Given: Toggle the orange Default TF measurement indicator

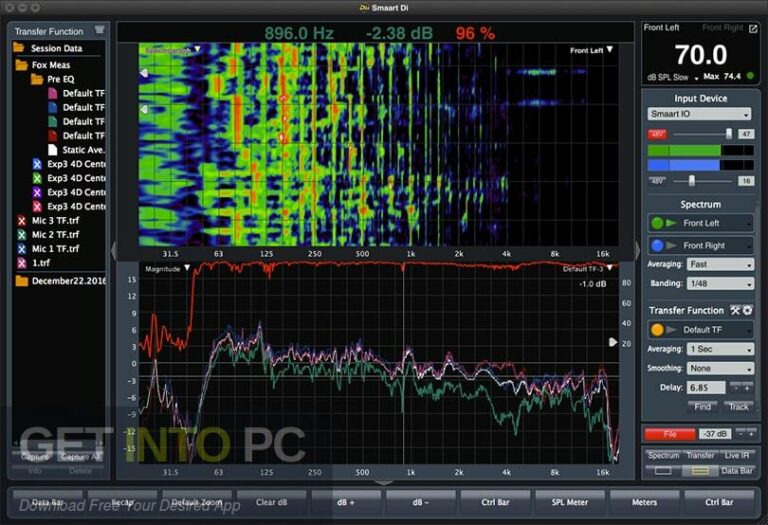Looking at the screenshot, I should [x=657, y=330].
